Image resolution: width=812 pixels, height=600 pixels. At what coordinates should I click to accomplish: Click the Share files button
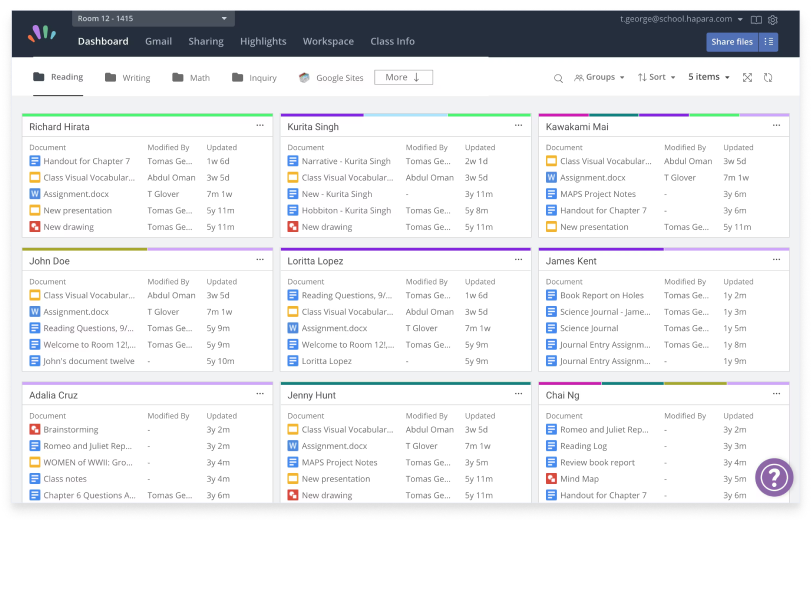[732, 42]
